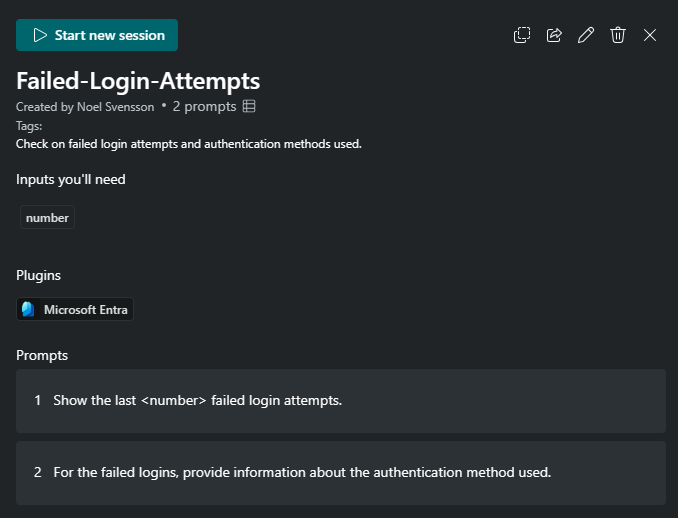Edit the promptbook using the pencil icon
Image resolution: width=678 pixels, height=518 pixels.
click(x=586, y=35)
